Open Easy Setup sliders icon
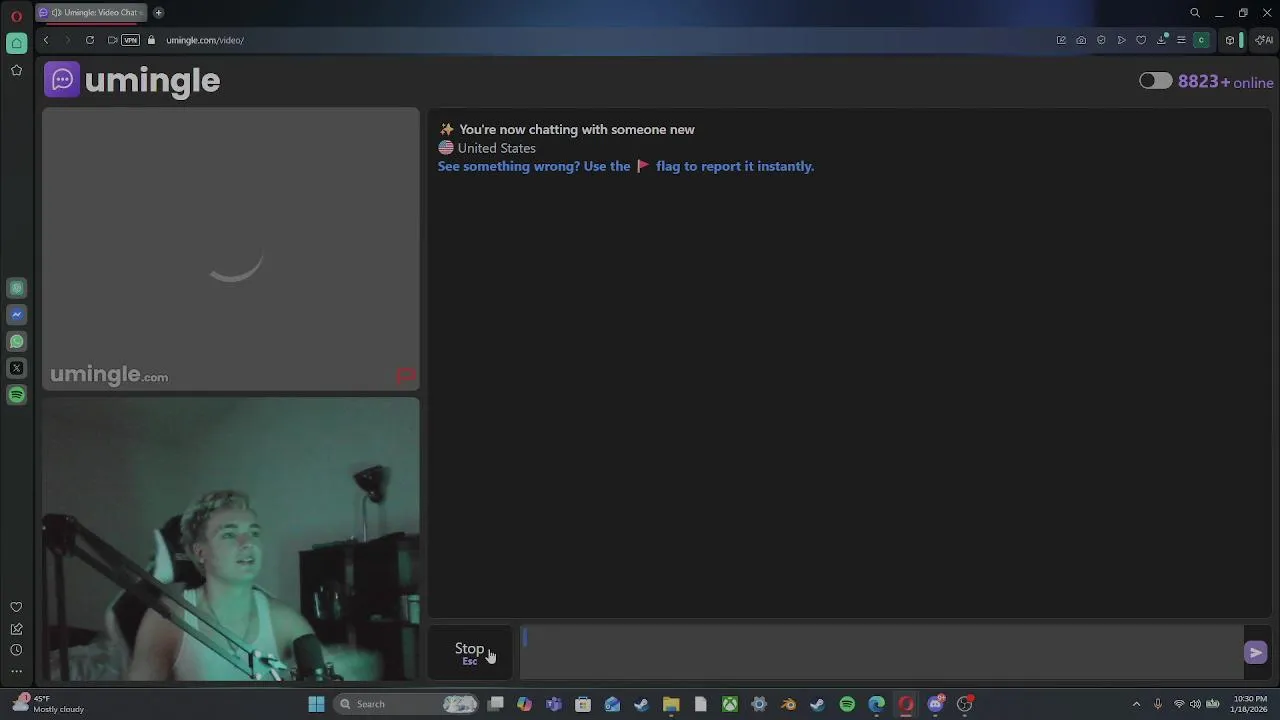Viewport: 1280px width, 720px height. tap(1181, 40)
